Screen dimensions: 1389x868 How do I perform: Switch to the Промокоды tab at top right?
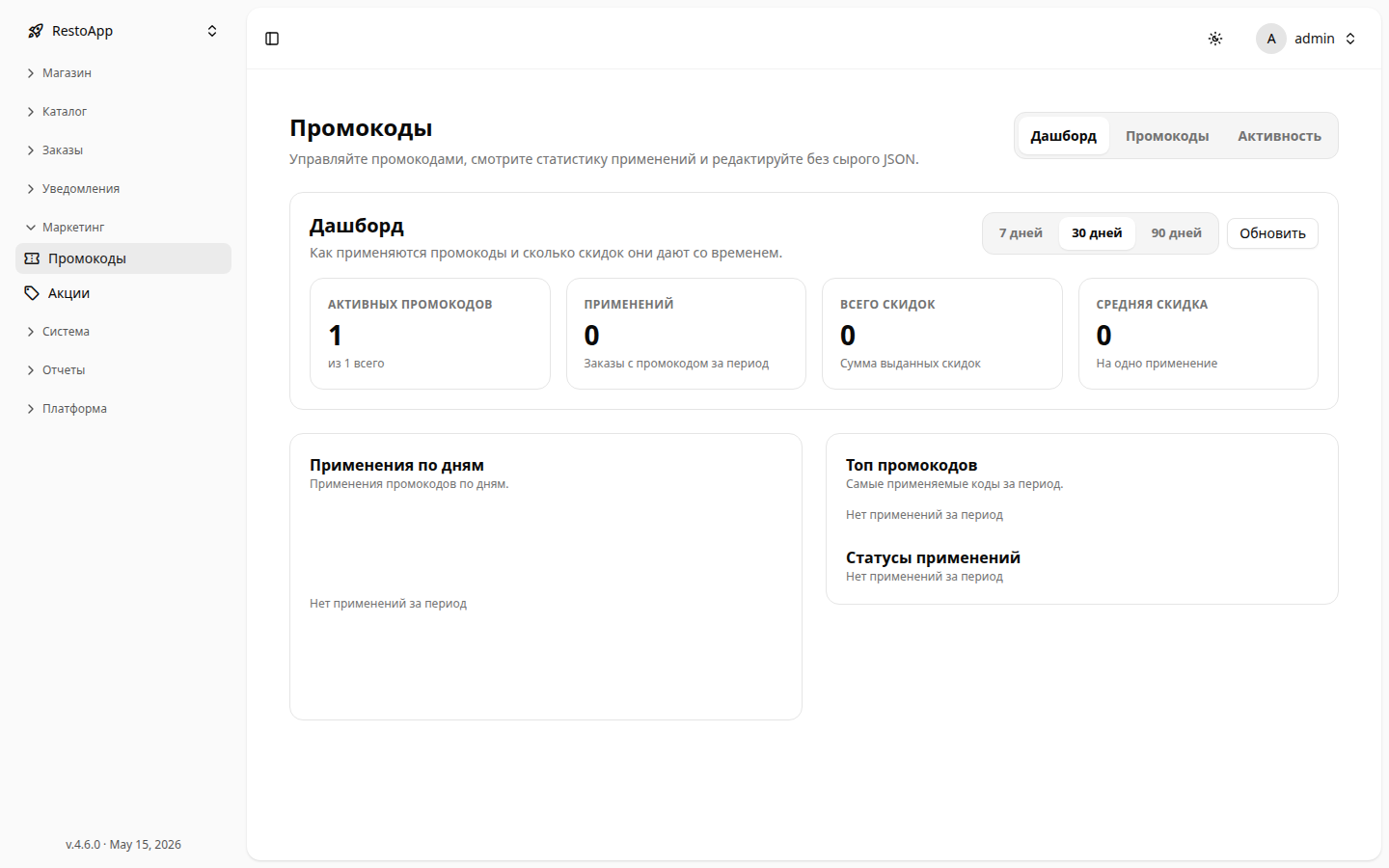(x=1167, y=136)
